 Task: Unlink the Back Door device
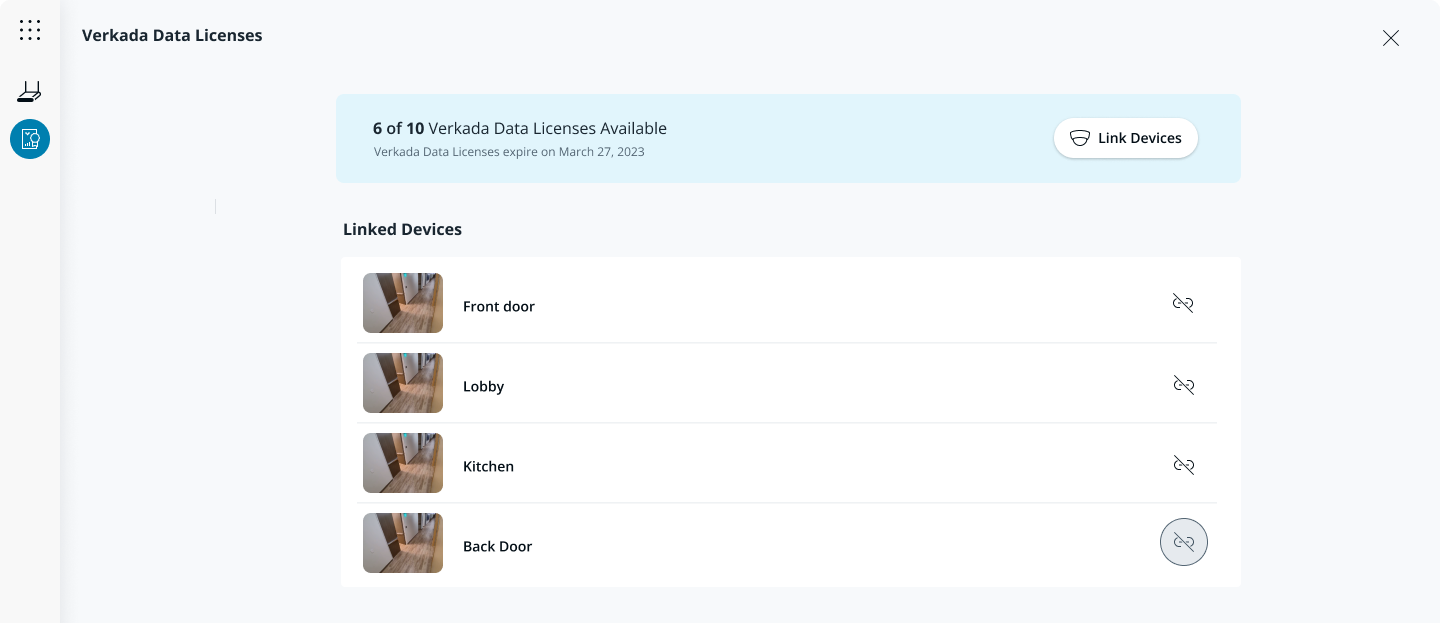[1183, 542]
